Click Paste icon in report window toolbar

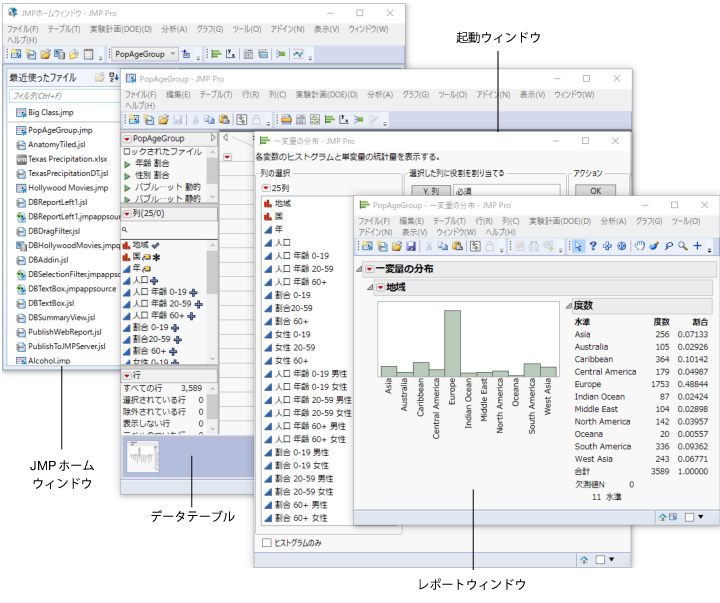click(457, 246)
